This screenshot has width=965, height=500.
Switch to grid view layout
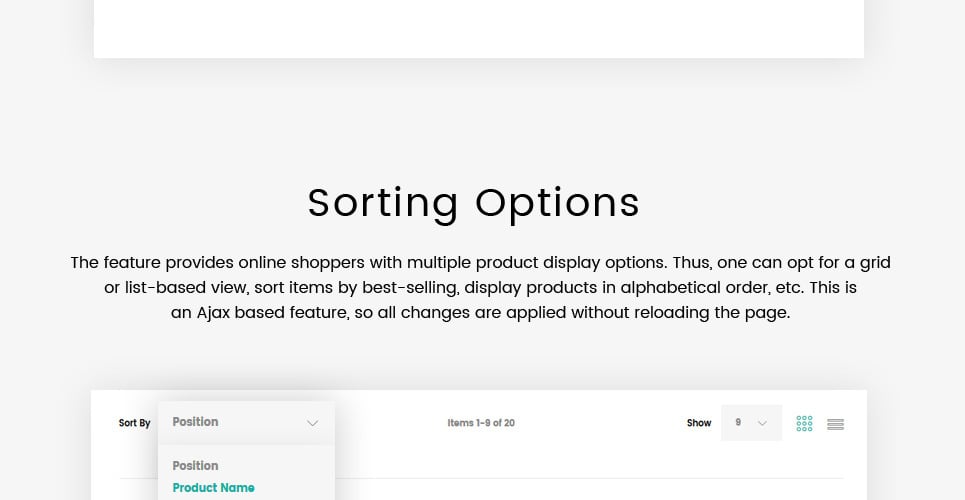(x=804, y=423)
